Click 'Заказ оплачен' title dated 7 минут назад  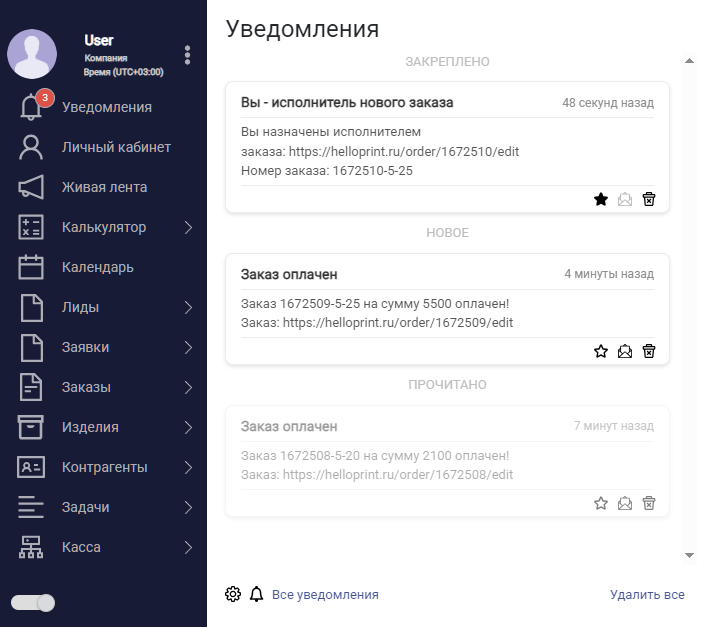pos(289,426)
